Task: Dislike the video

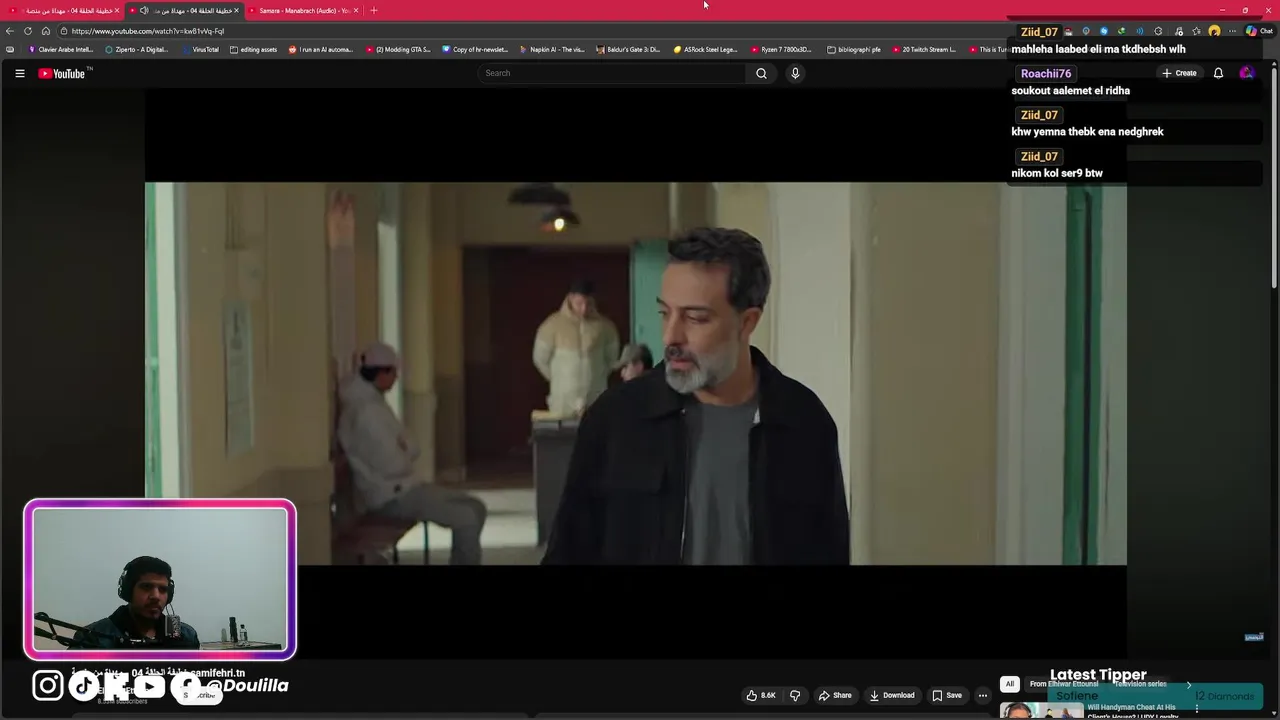Action: point(795,695)
